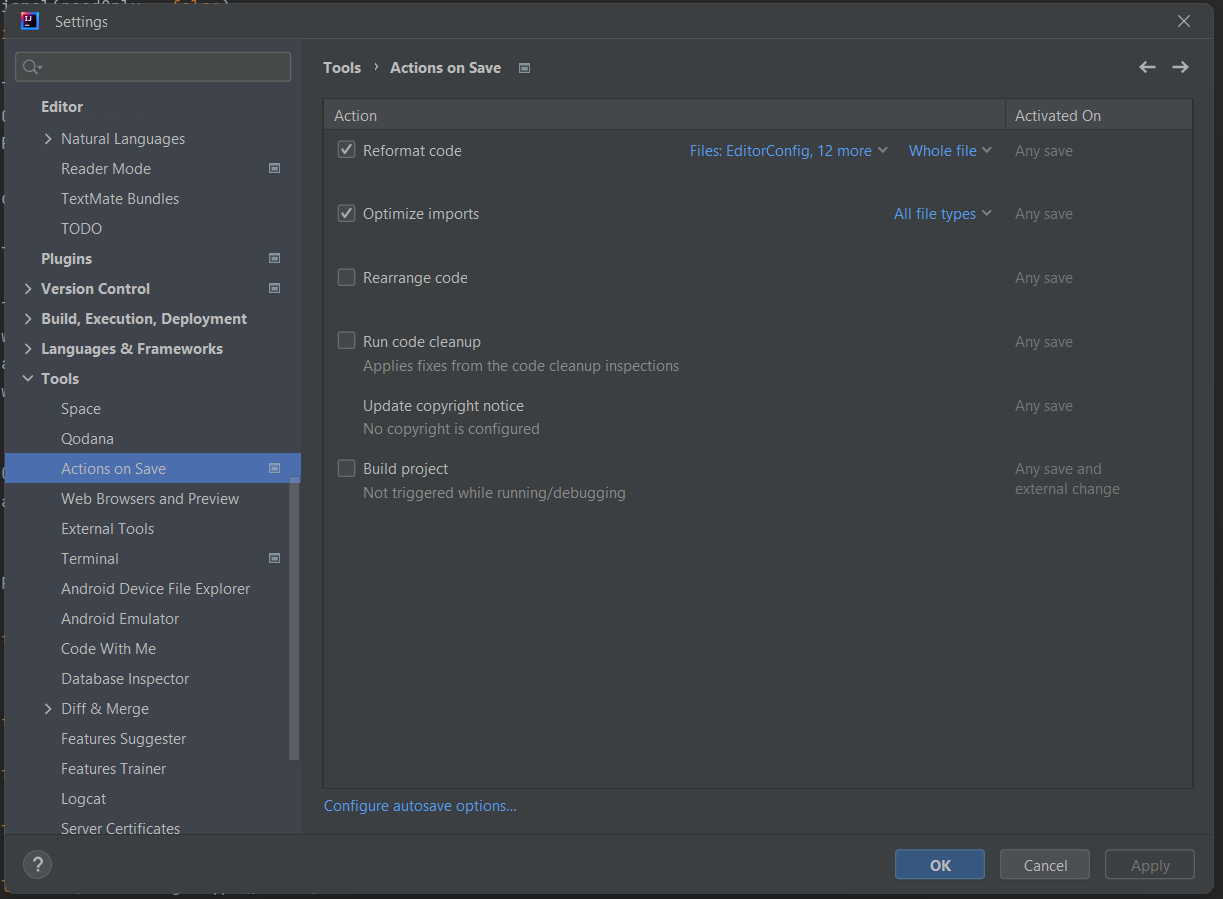The width and height of the screenshot is (1223, 899).
Task: Open the Configure autosave options link
Action: click(x=420, y=806)
